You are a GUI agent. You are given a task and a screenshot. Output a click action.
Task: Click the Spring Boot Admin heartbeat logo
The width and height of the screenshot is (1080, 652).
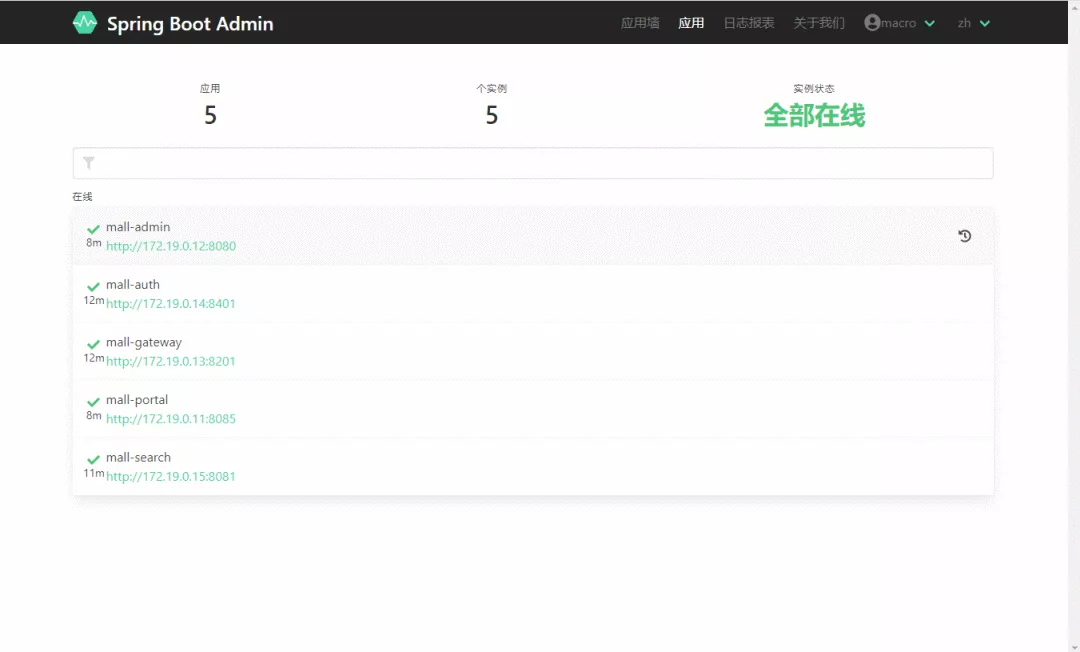pos(85,23)
